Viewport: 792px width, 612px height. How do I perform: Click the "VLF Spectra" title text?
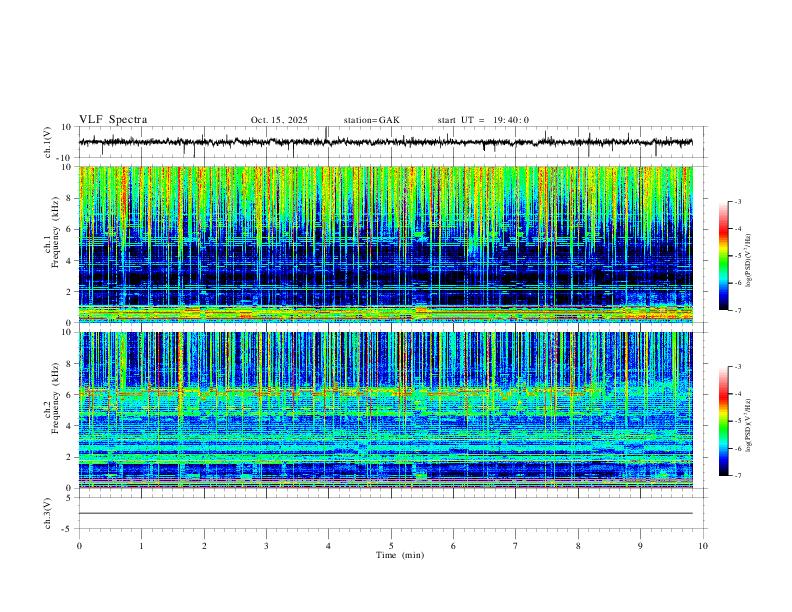coord(113,120)
